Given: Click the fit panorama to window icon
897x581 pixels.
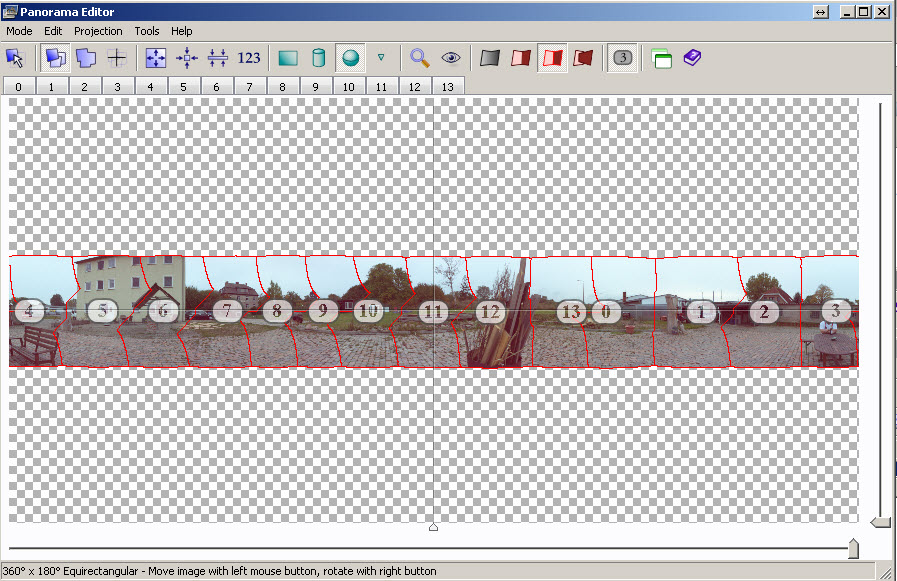Looking at the screenshot, I should coord(156,58).
